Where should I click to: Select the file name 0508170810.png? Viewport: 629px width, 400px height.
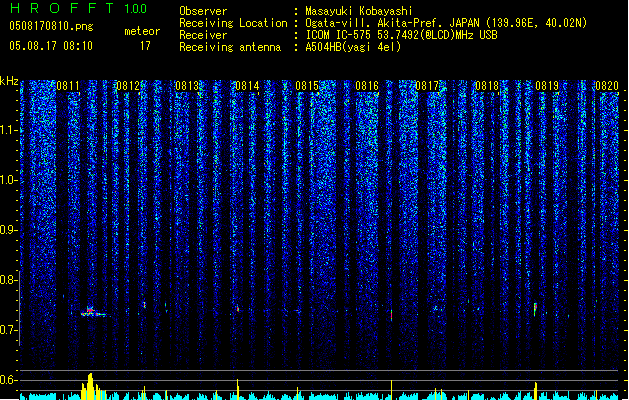[51, 26]
